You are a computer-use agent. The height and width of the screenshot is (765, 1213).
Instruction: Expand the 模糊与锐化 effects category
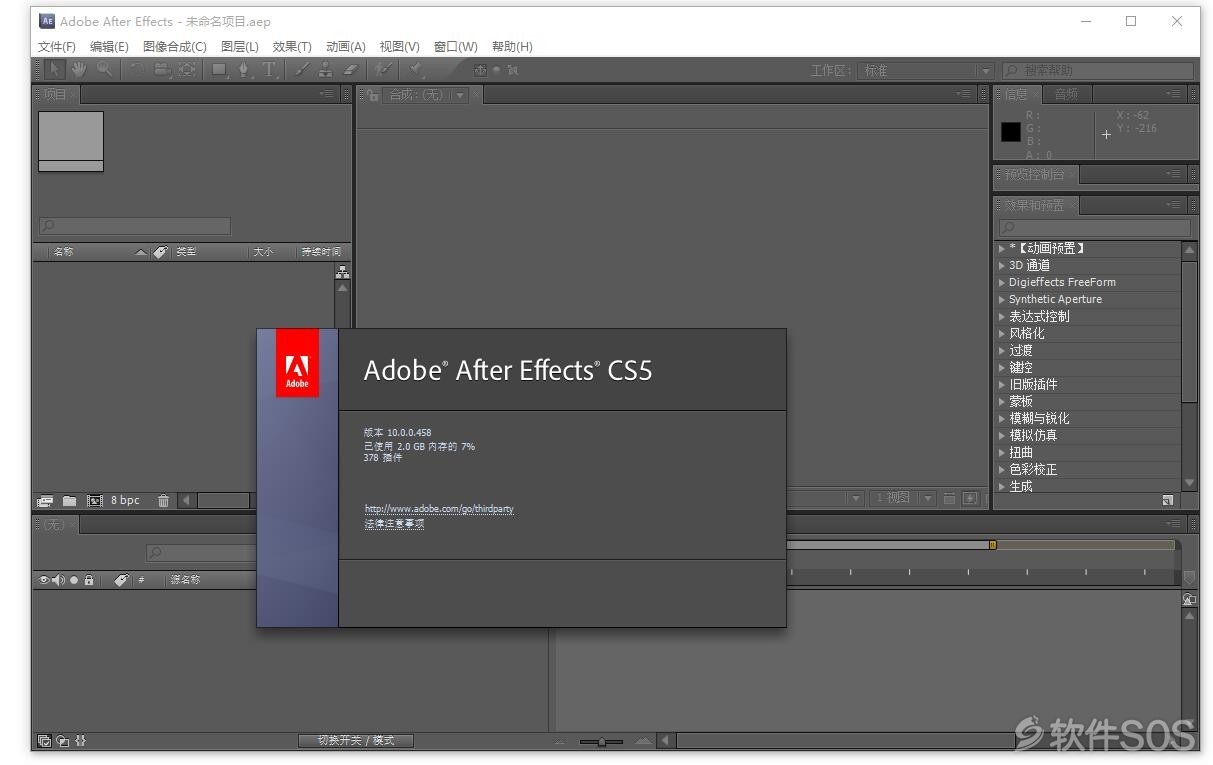point(1002,418)
